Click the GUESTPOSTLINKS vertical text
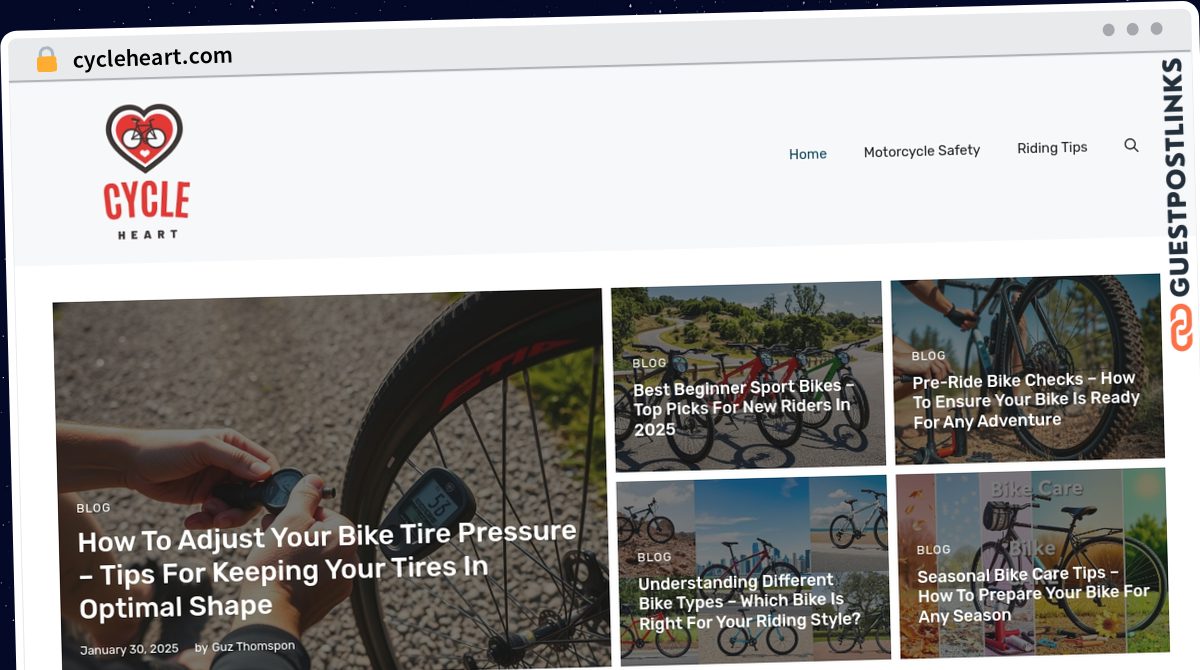 click(1178, 178)
